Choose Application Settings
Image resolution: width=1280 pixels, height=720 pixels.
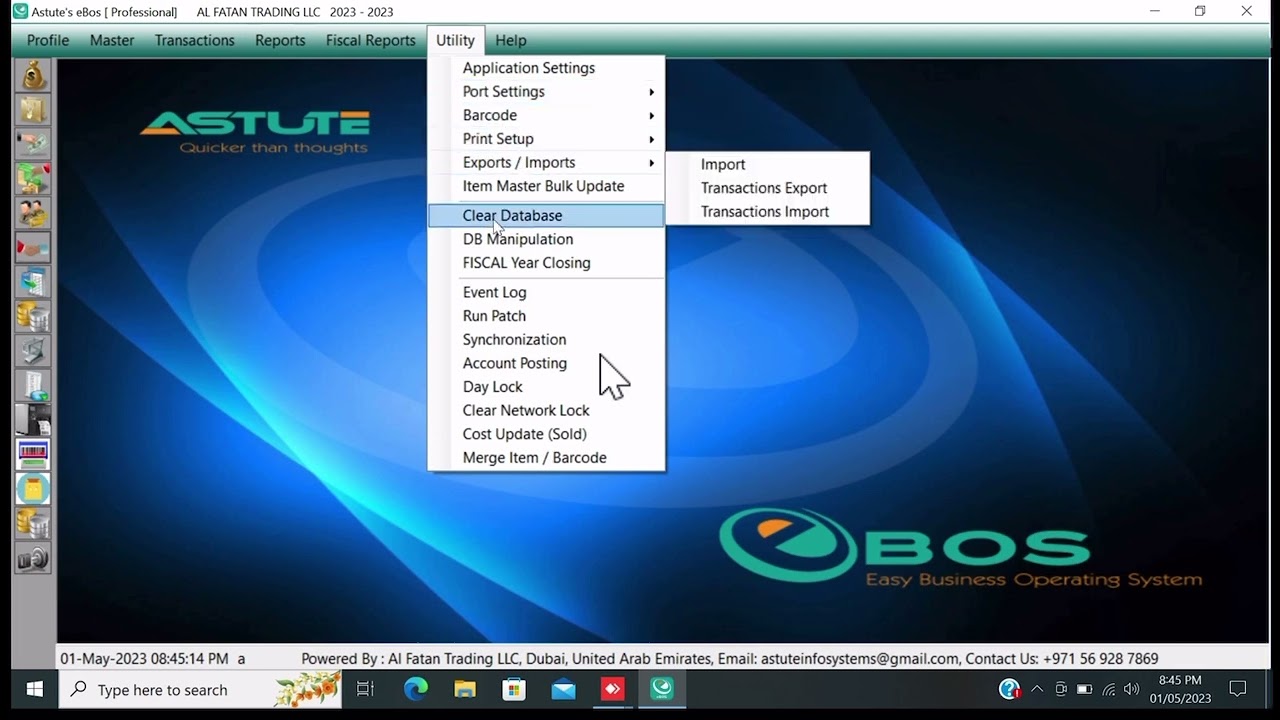coord(546,68)
